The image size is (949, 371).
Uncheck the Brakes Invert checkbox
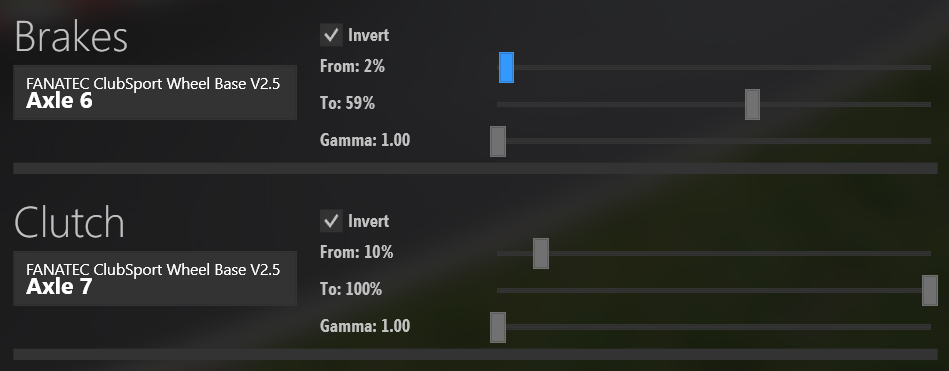coord(331,35)
